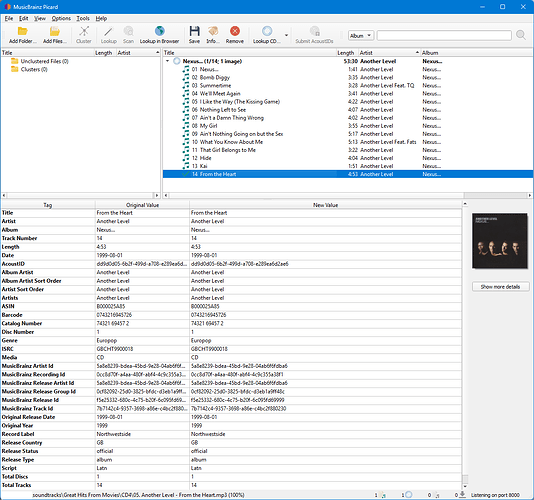Open the Album search type dropdown
The image size is (534, 500).
tap(361, 35)
